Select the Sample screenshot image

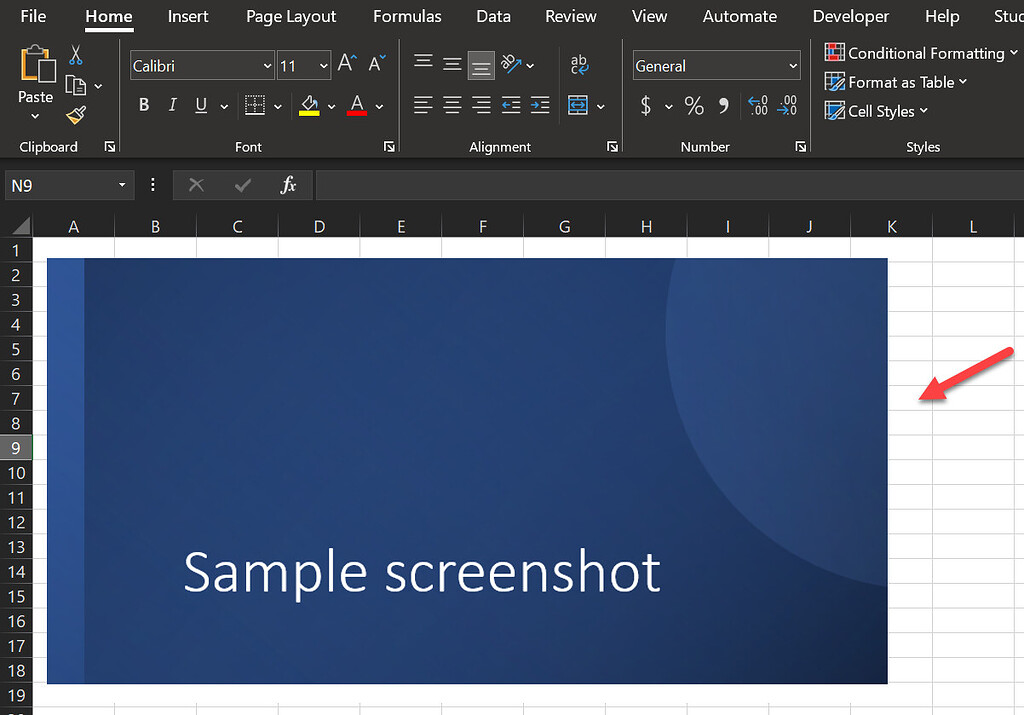pos(467,471)
